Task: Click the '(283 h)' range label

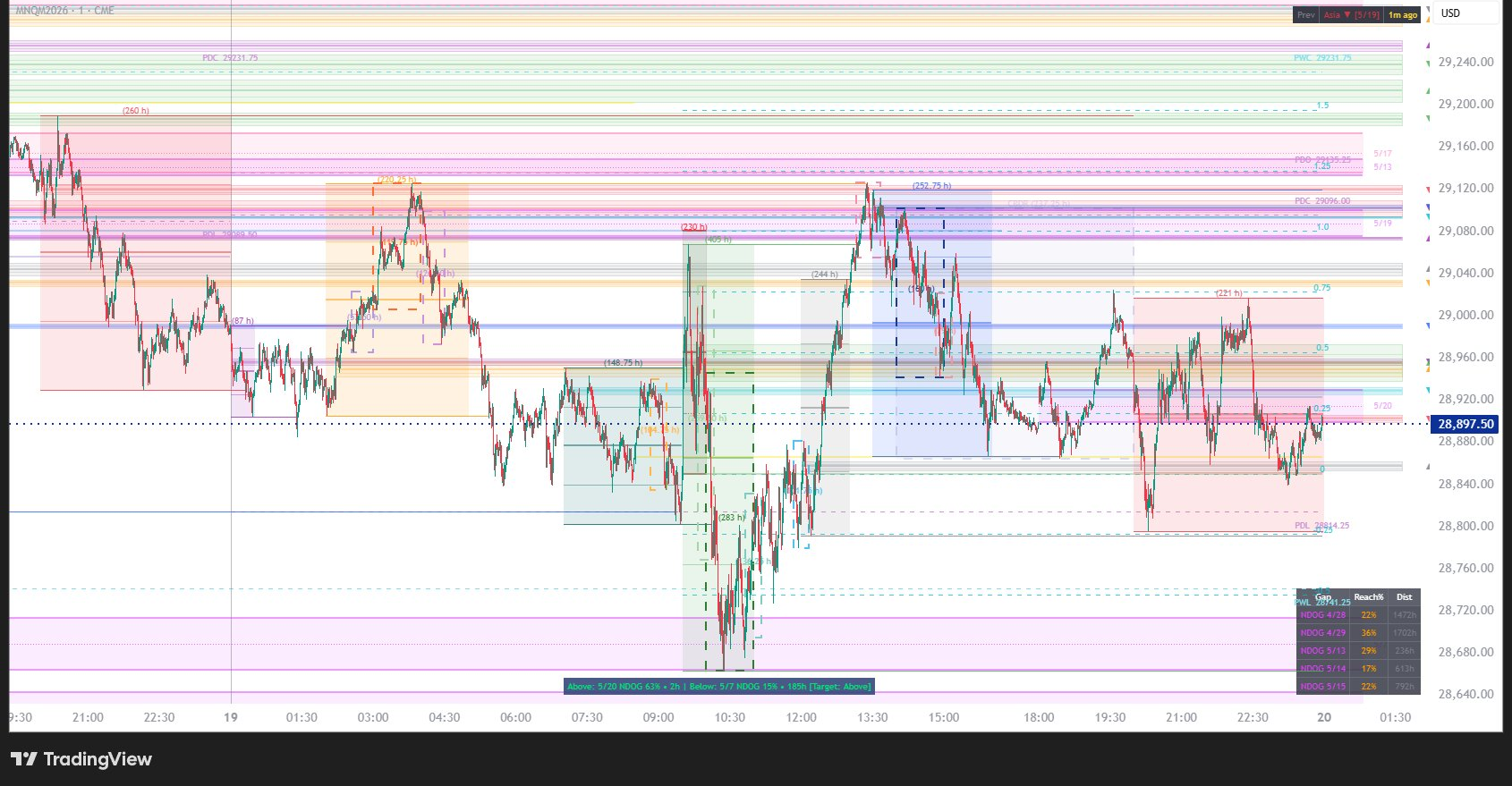Action: tap(731, 518)
